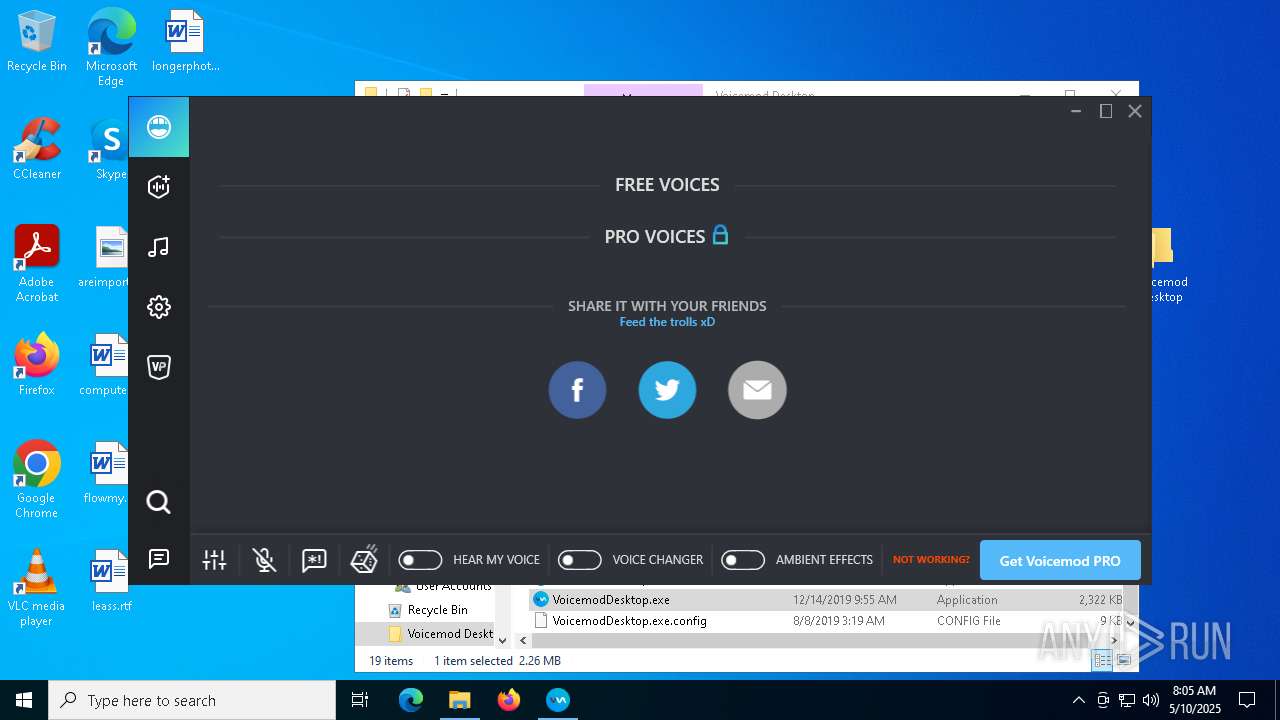The width and height of the screenshot is (1280, 720).
Task: Click the Windows Start button
Action: click(24, 700)
